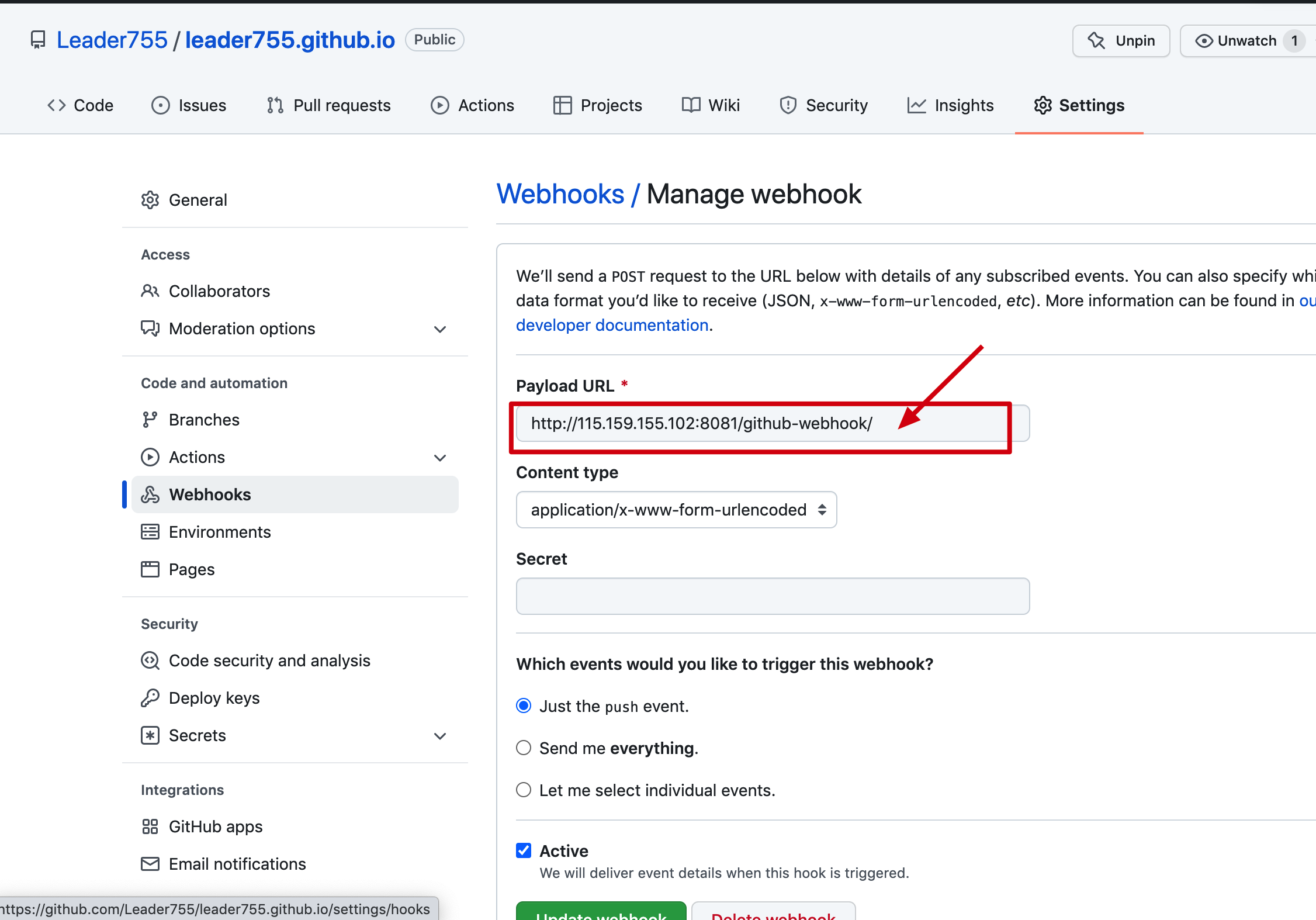1316x920 pixels.
Task: Choose 'Let me select individual events' radio
Action: 524,790
